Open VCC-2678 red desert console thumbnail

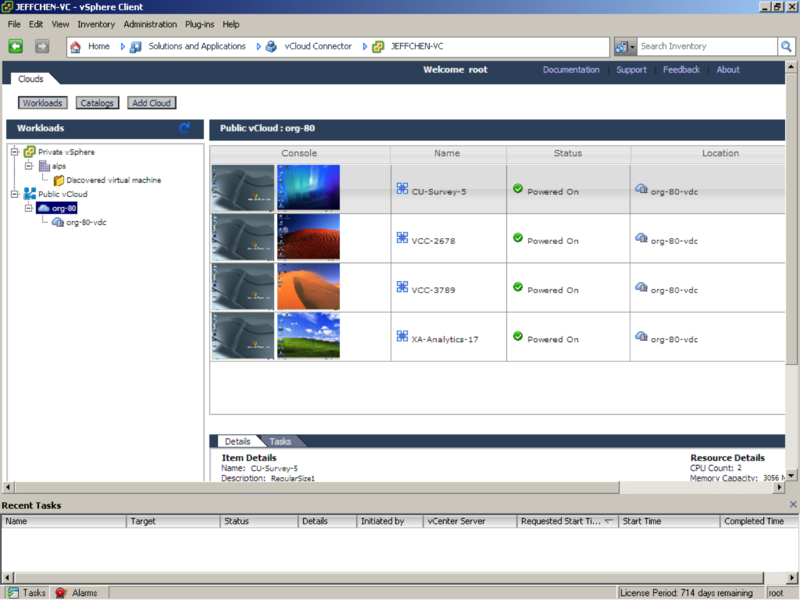pos(308,237)
